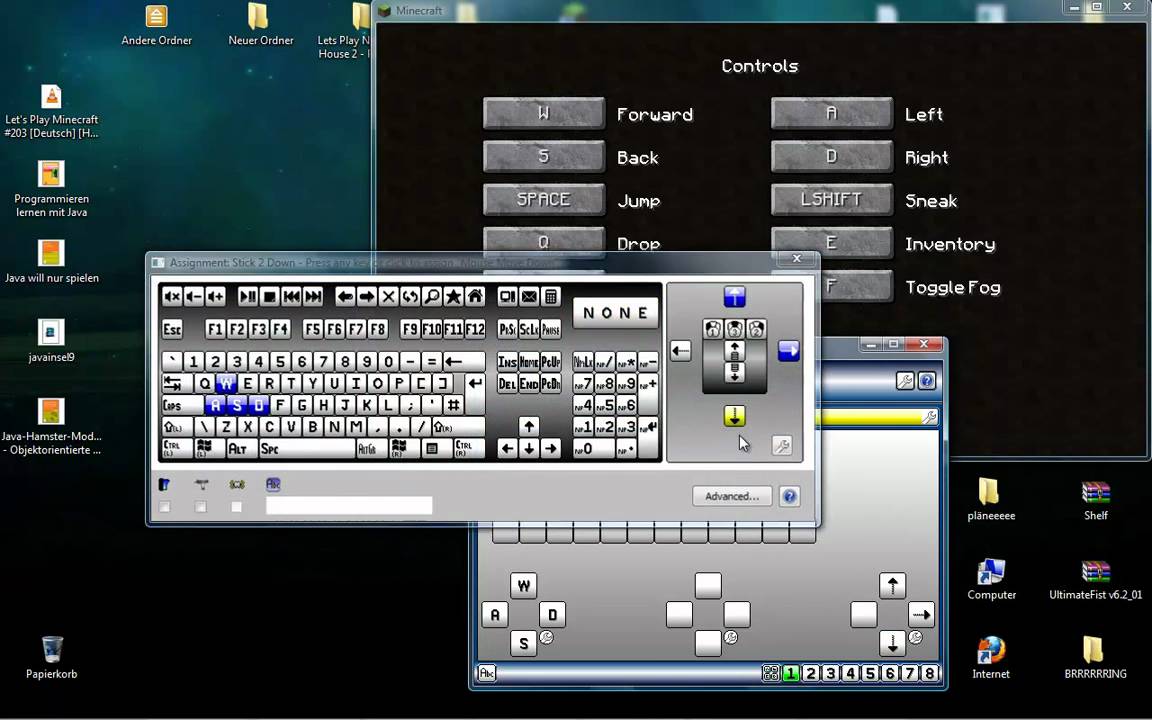Select the stop media key
Image resolution: width=1152 pixels, height=720 pixels.
[270, 297]
